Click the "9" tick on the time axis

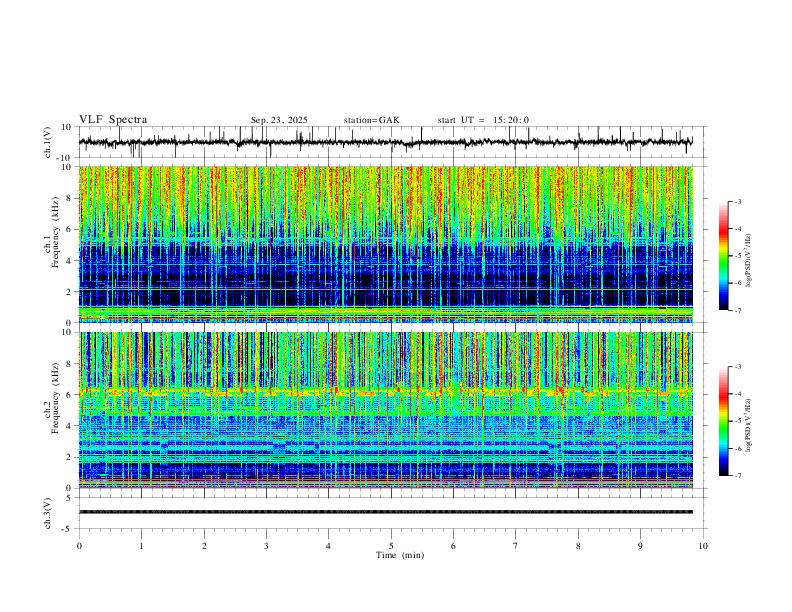pyautogui.click(x=640, y=546)
